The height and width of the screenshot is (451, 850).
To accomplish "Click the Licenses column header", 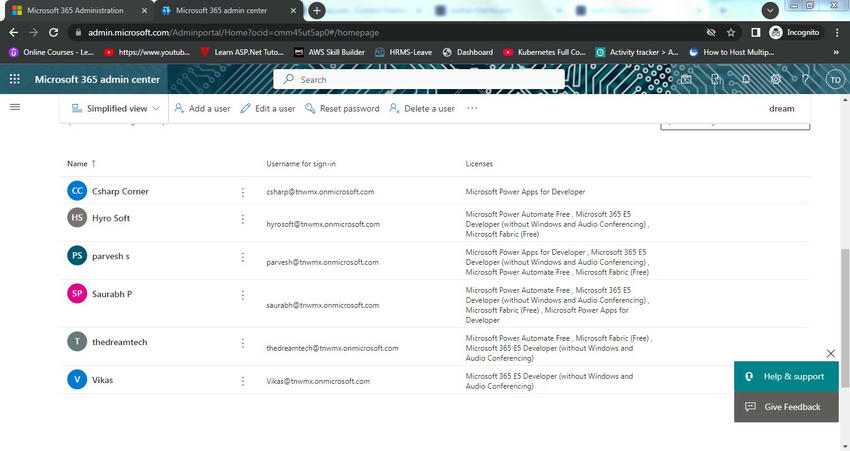I will (479, 164).
